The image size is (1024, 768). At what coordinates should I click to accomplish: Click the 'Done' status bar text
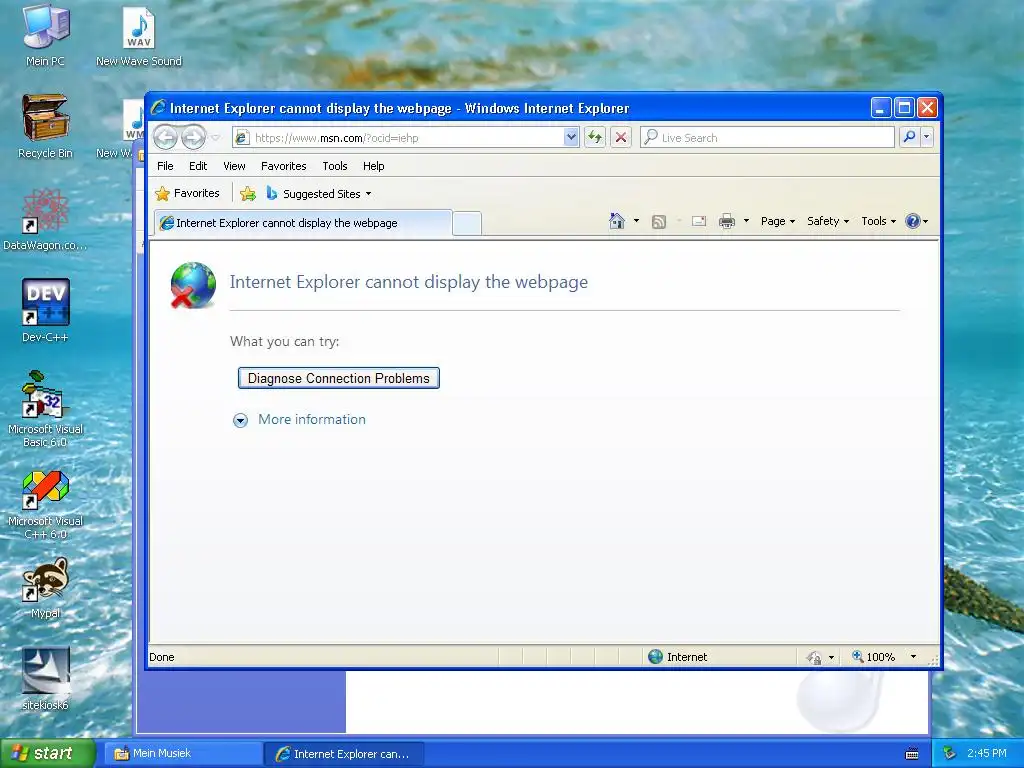pyautogui.click(x=161, y=657)
